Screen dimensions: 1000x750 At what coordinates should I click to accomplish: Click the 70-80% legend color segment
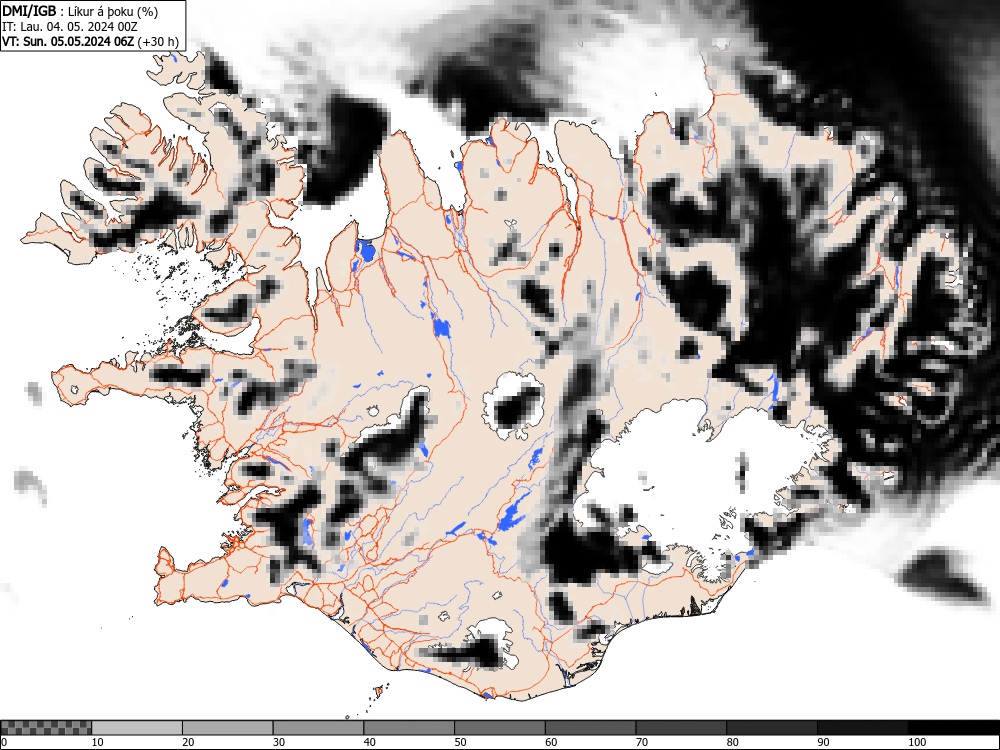(681, 728)
